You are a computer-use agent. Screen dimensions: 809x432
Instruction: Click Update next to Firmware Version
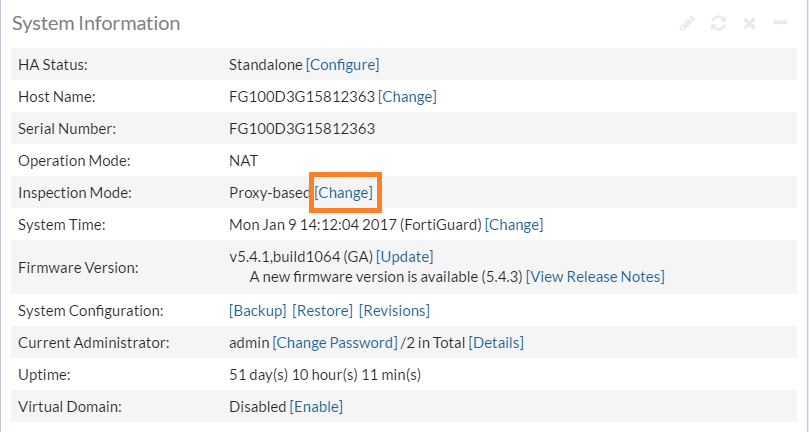tap(405, 257)
